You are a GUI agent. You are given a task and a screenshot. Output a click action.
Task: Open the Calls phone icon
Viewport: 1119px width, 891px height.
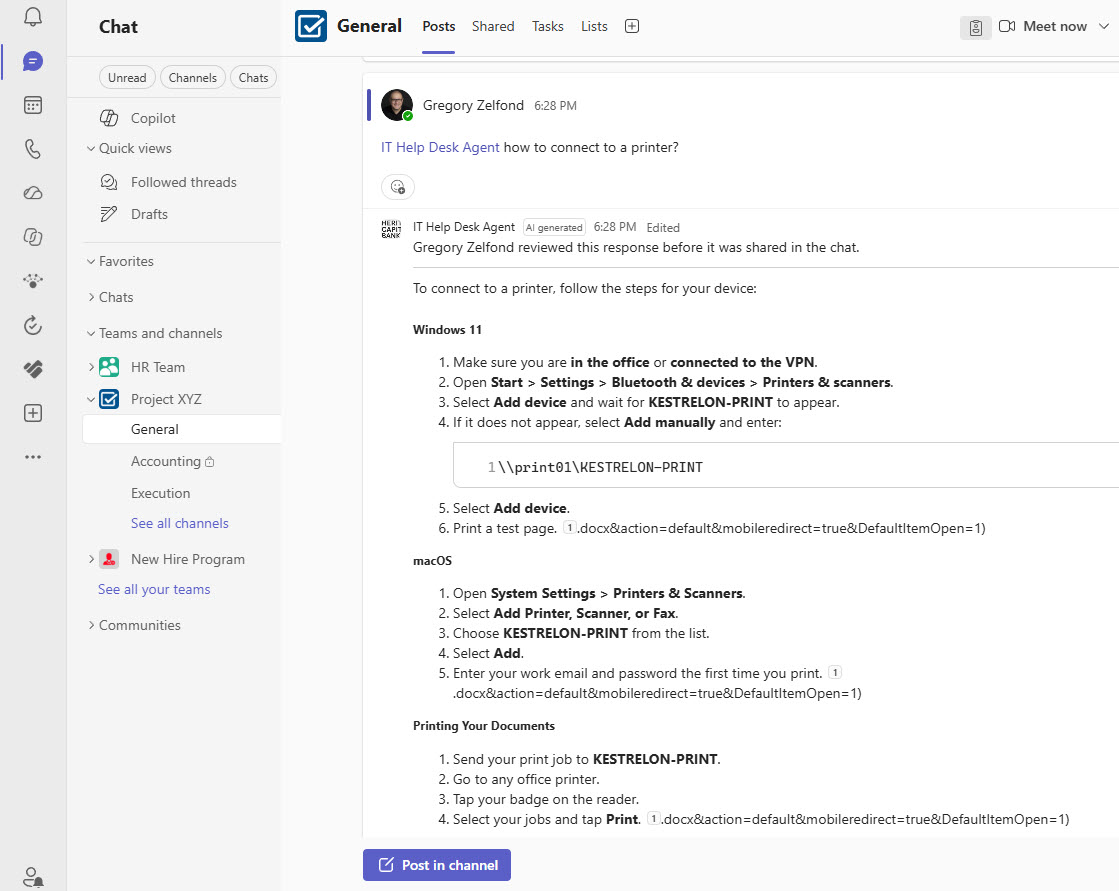pos(33,149)
